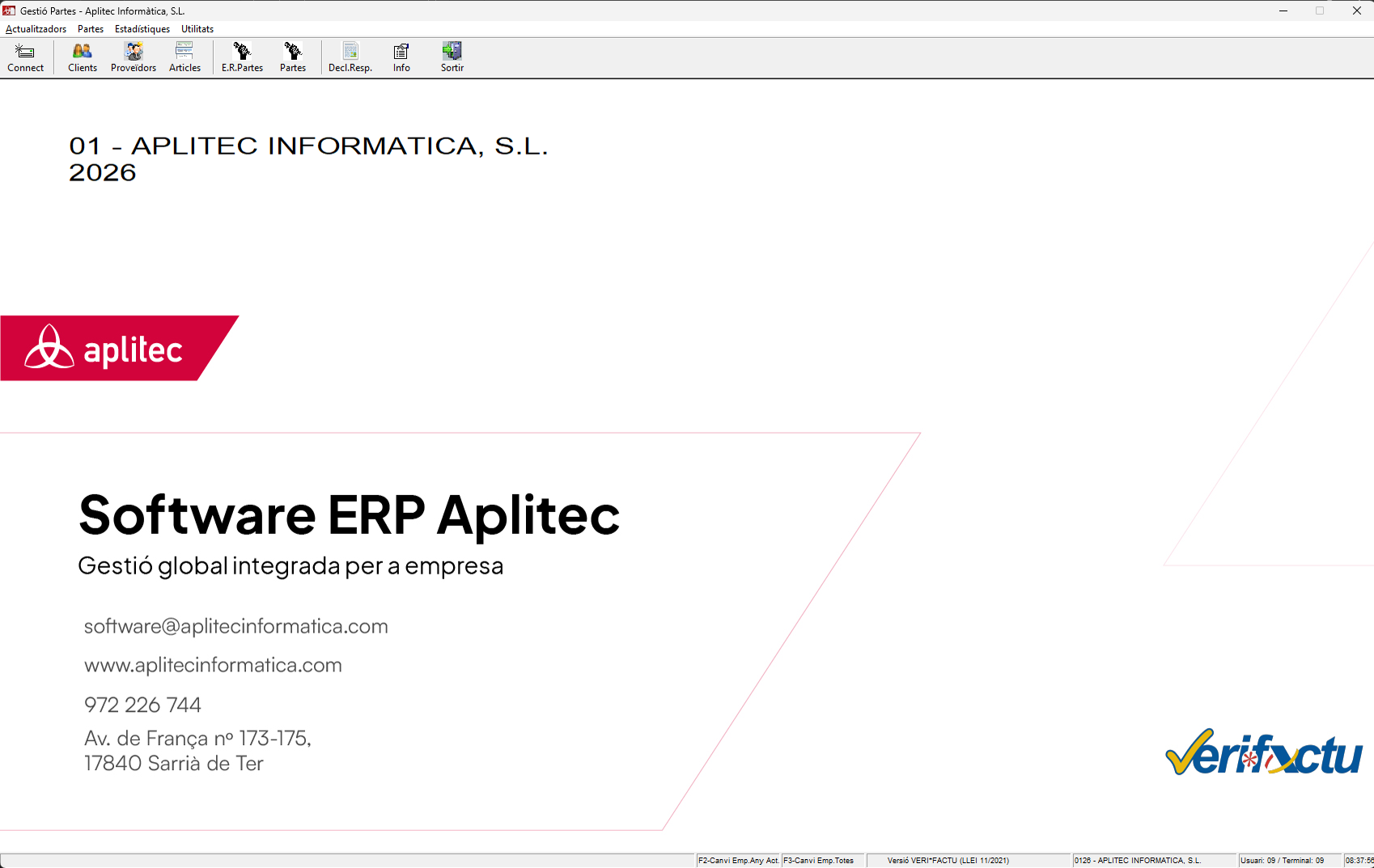Click the Sortir exit icon

[452, 57]
